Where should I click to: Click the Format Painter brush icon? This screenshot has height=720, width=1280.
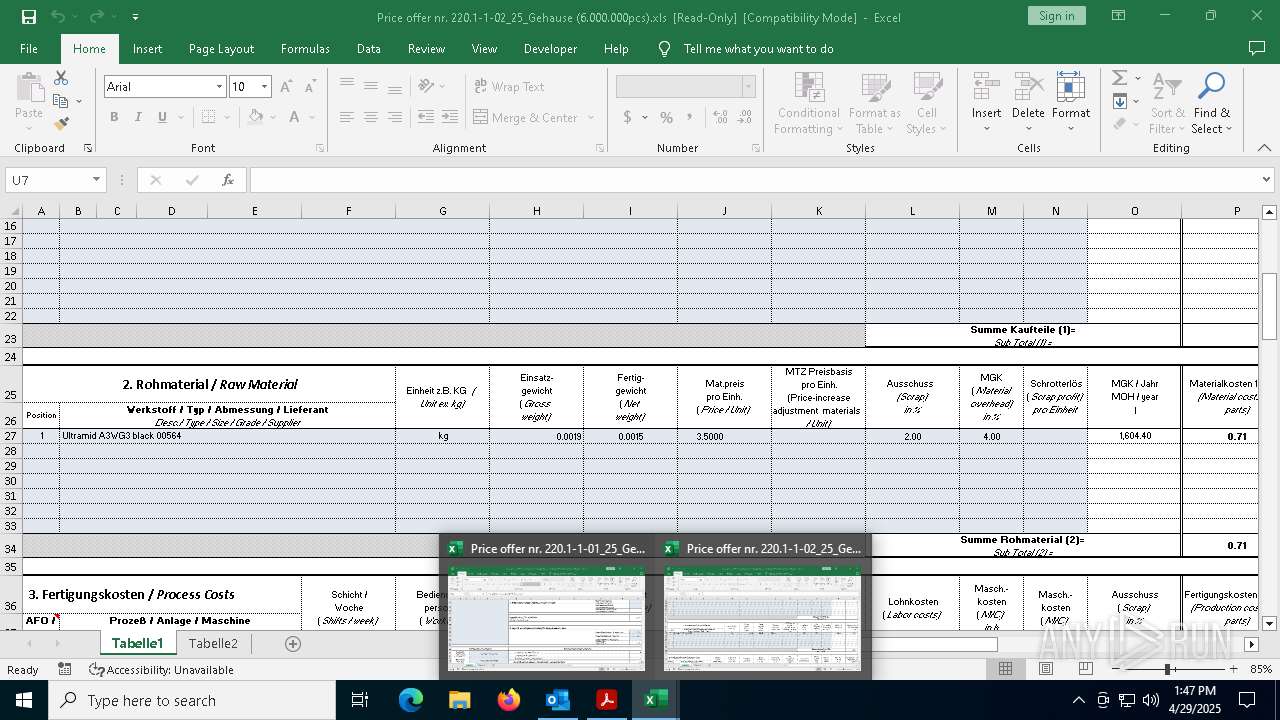pyautogui.click(x=61, y=124)
